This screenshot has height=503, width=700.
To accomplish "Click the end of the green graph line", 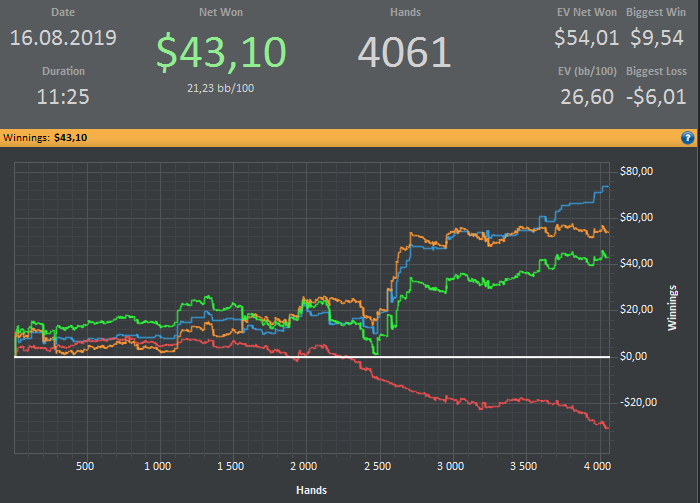I will point(608,258).
